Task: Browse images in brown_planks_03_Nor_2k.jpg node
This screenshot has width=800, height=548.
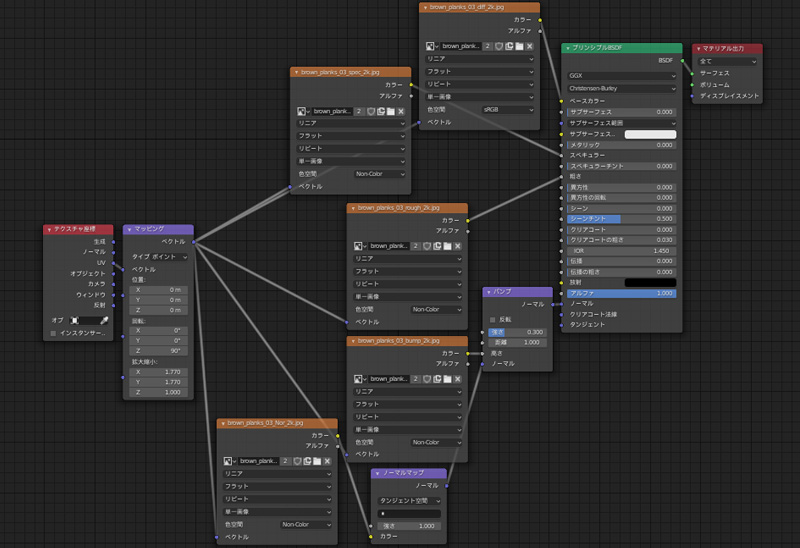Action: coord(229,461)
